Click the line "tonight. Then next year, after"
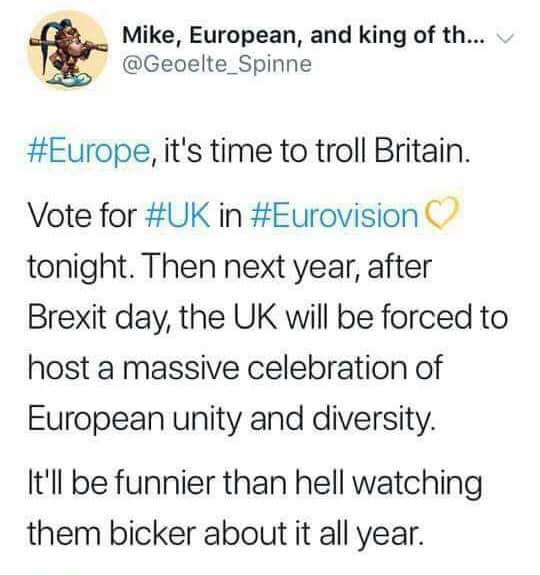 (230, 268)
